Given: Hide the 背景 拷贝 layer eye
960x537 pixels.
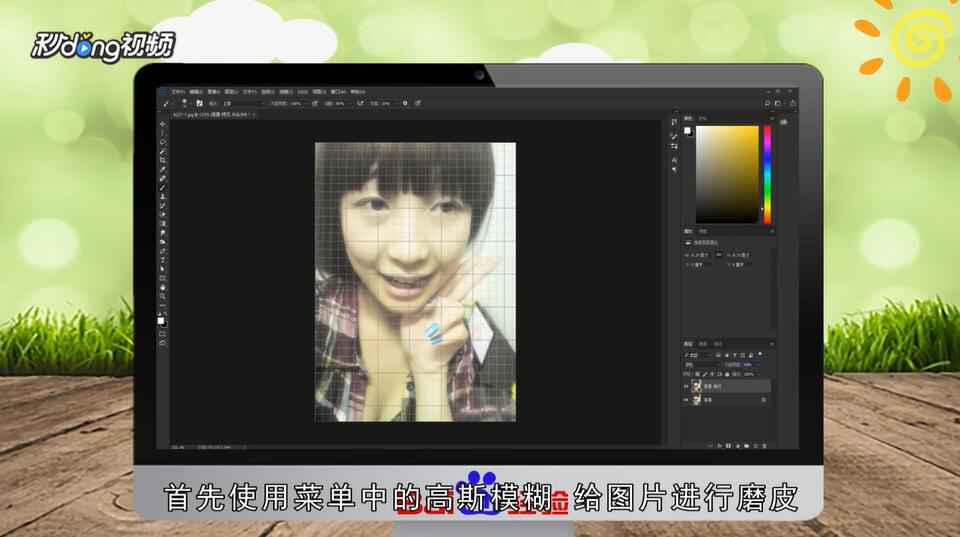Looking at the screenshot, I should pos(686,386).
